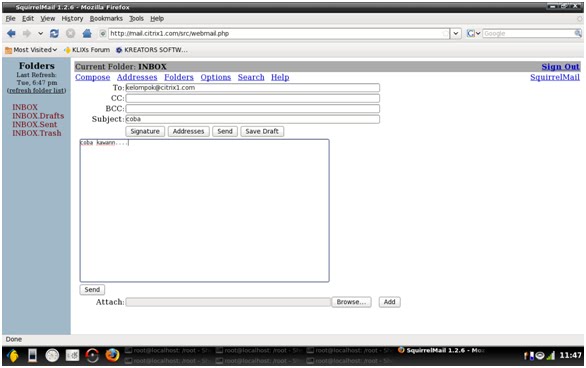
Task: Open the History menu
Action: tap(72, 18)
